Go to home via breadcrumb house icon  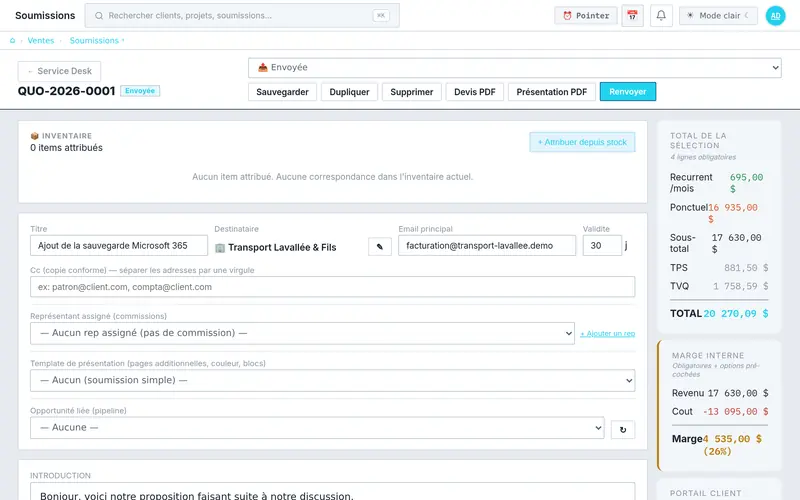click(13, 40)
